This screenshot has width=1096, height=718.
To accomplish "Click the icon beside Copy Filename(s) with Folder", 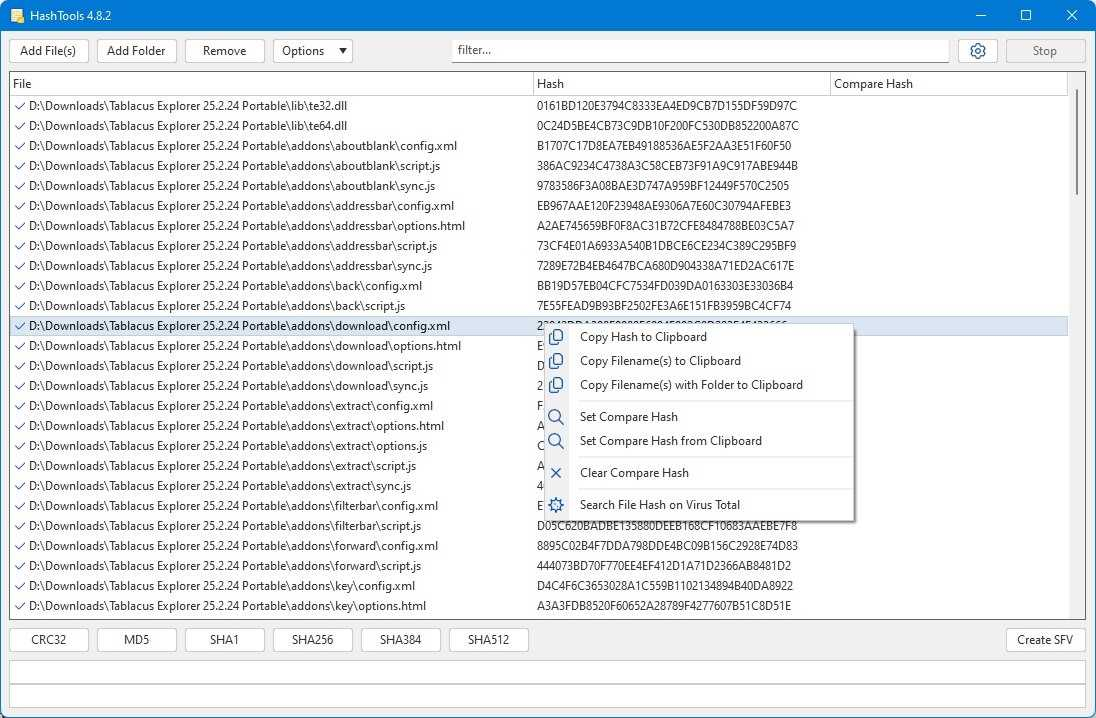I will [556, 385].
